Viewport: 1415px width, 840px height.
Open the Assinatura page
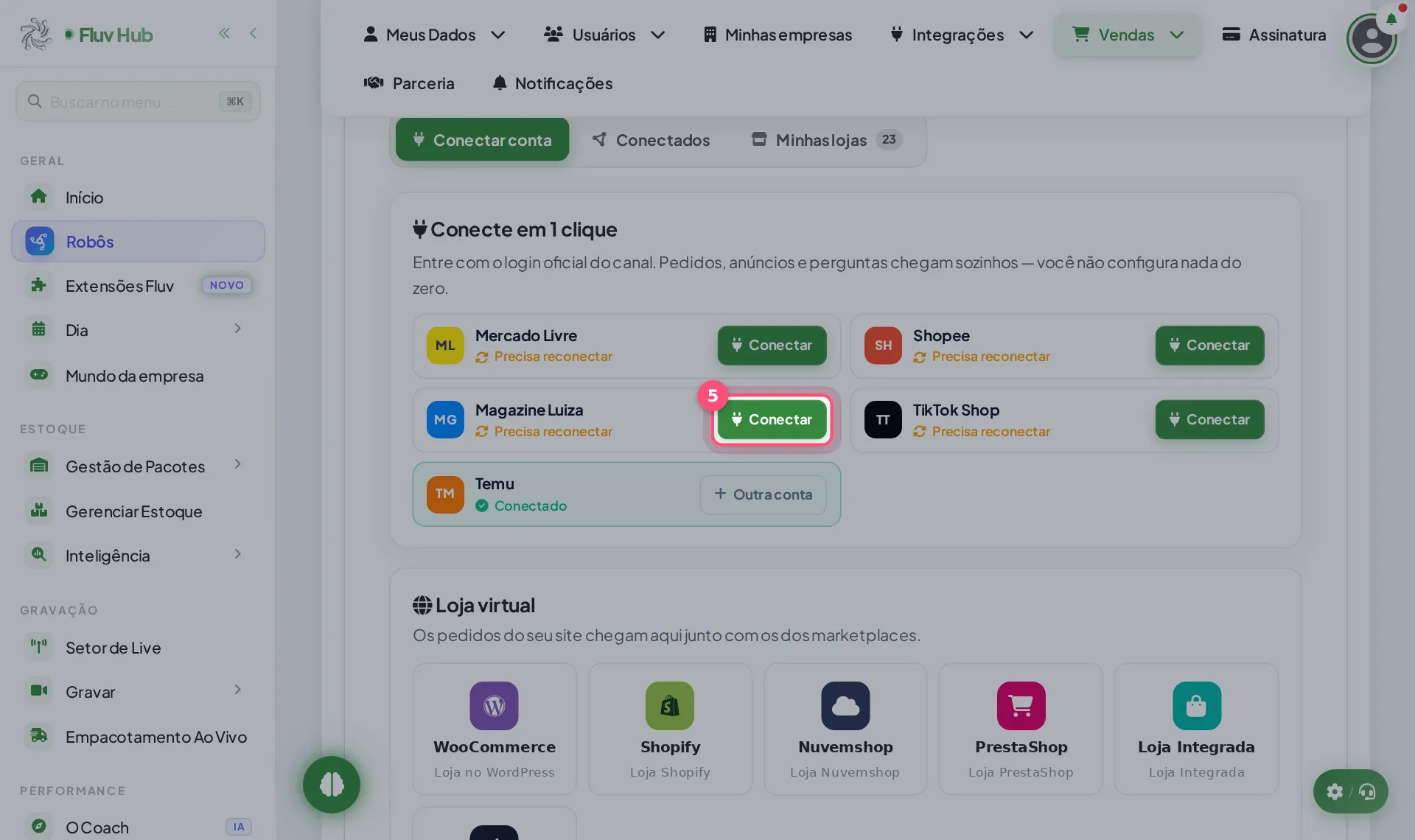[x=1273, y=35]
